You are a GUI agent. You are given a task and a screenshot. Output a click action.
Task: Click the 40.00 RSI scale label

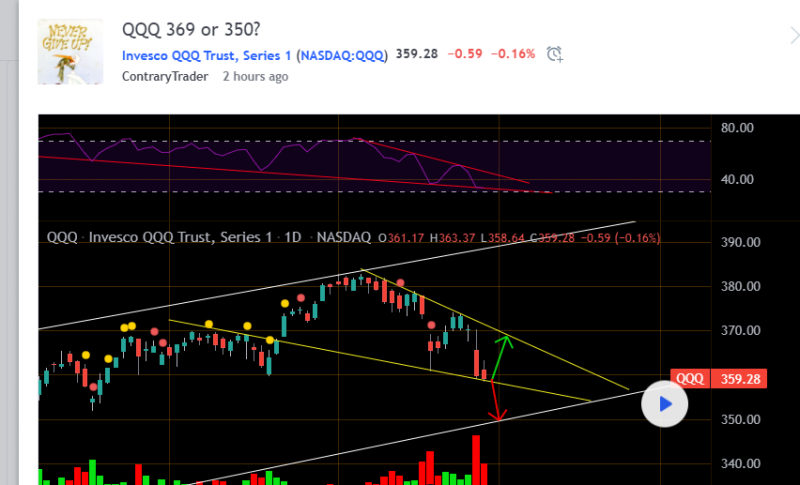[736, 180]
